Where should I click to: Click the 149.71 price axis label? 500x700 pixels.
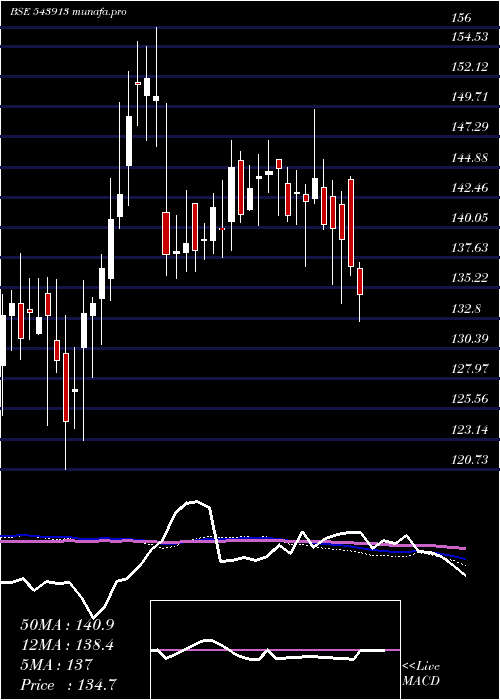click(470, 97)
